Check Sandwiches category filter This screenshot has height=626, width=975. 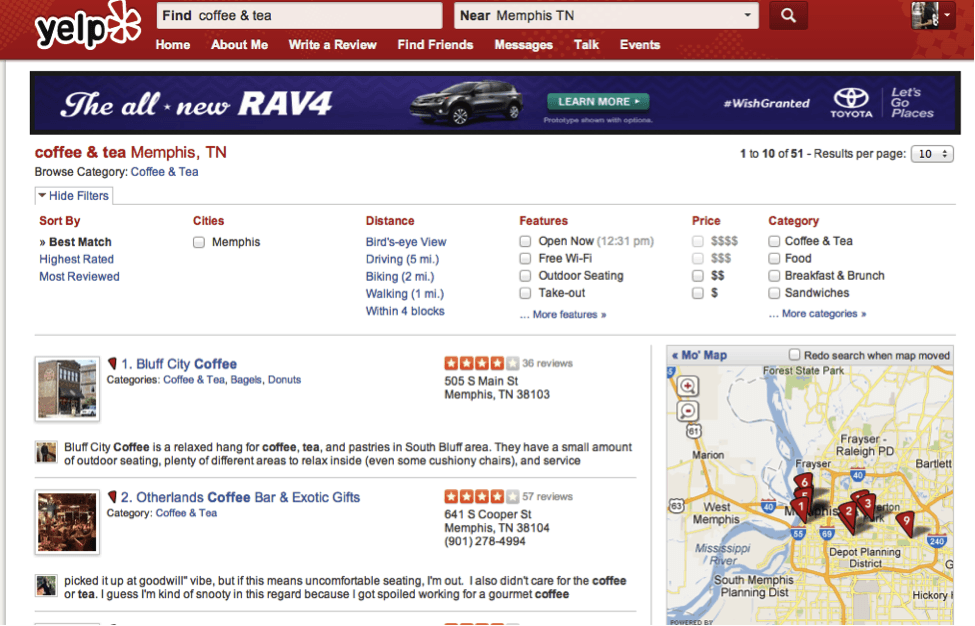pos(774,293)
